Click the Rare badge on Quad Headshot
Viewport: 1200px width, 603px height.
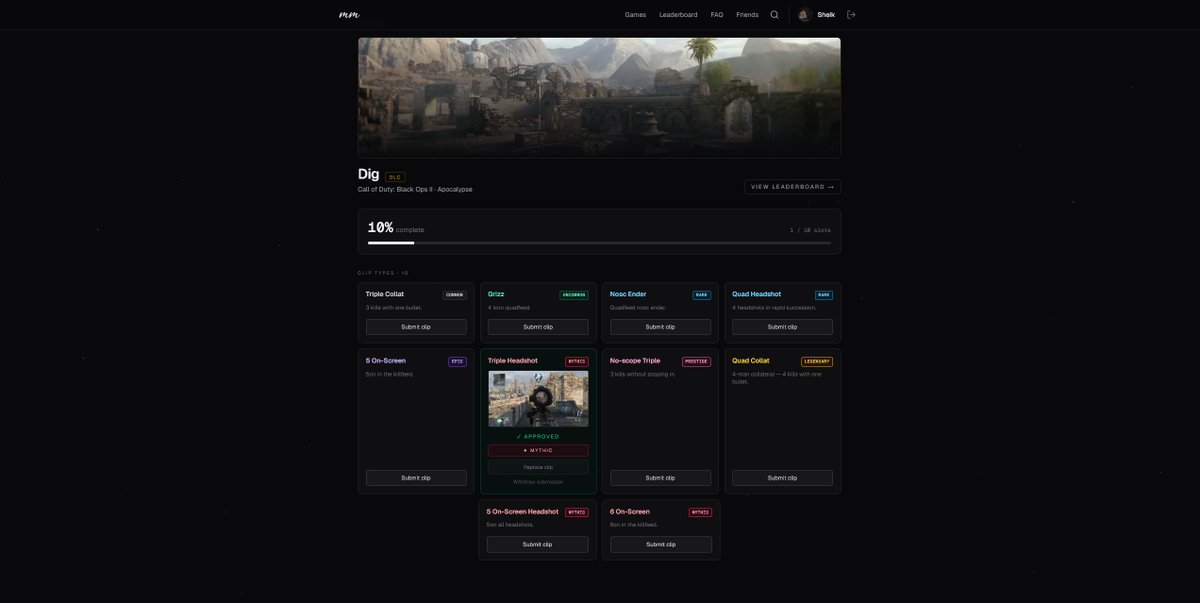click(824, 295)
